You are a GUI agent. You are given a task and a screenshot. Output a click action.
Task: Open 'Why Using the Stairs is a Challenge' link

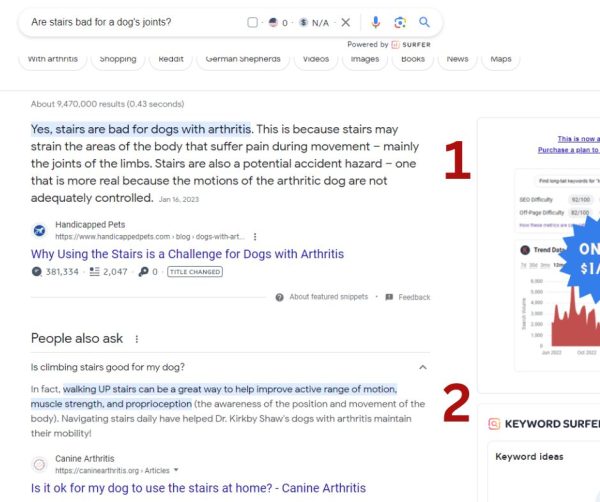pos(187,254)
